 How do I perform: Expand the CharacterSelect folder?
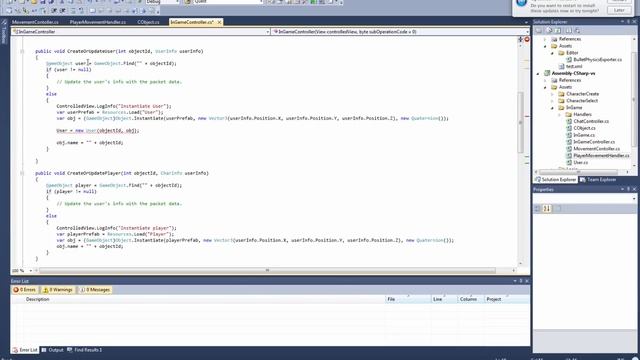(x=552, y=101)
